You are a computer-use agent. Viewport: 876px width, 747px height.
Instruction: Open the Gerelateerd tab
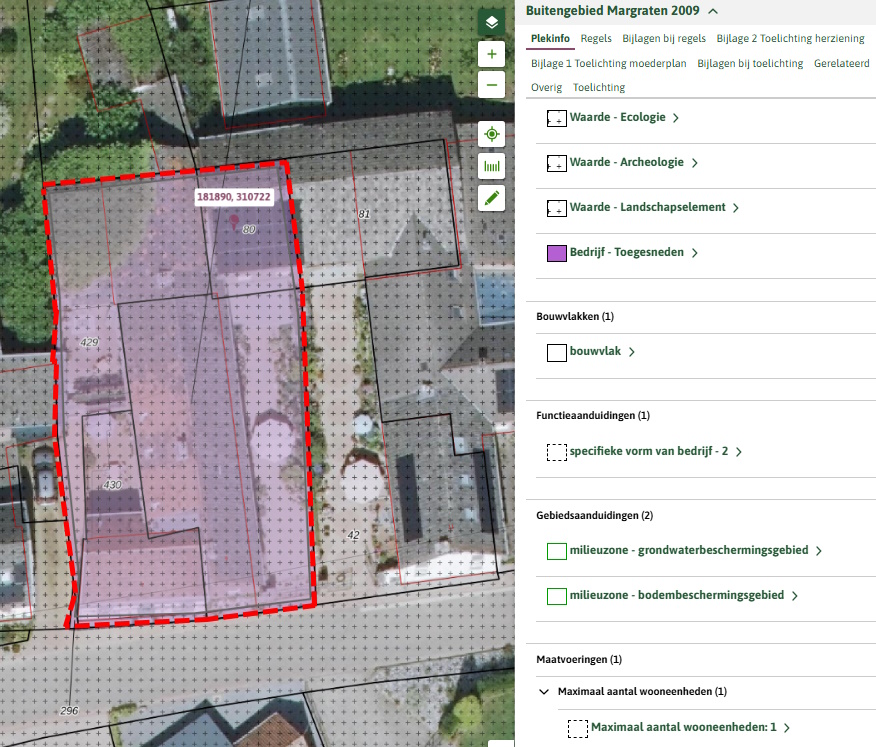[842, 63]
